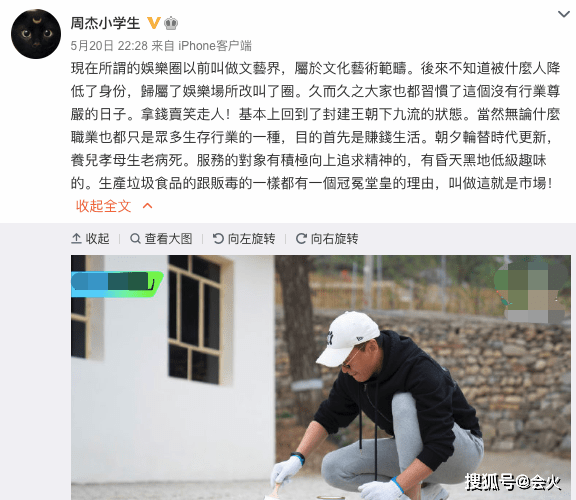Click the crown membership icon
576x500 pixels.
click(x=171, y=23)
